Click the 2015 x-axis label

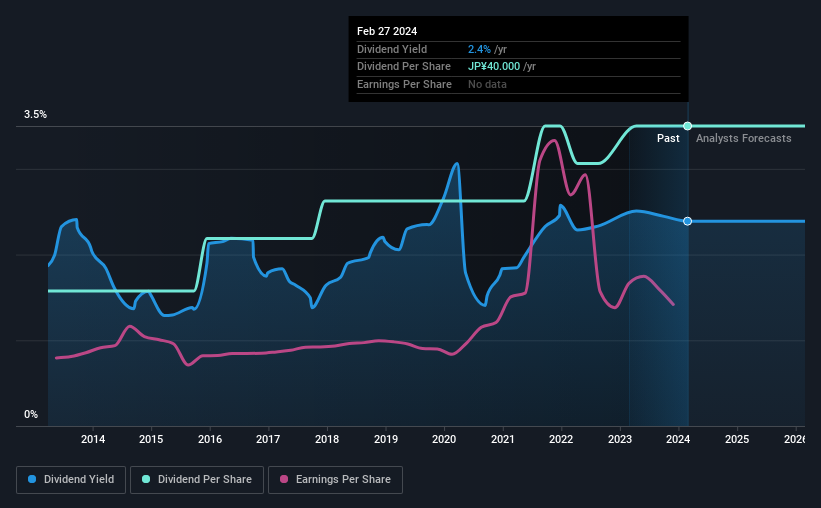[x=151, y=439]
